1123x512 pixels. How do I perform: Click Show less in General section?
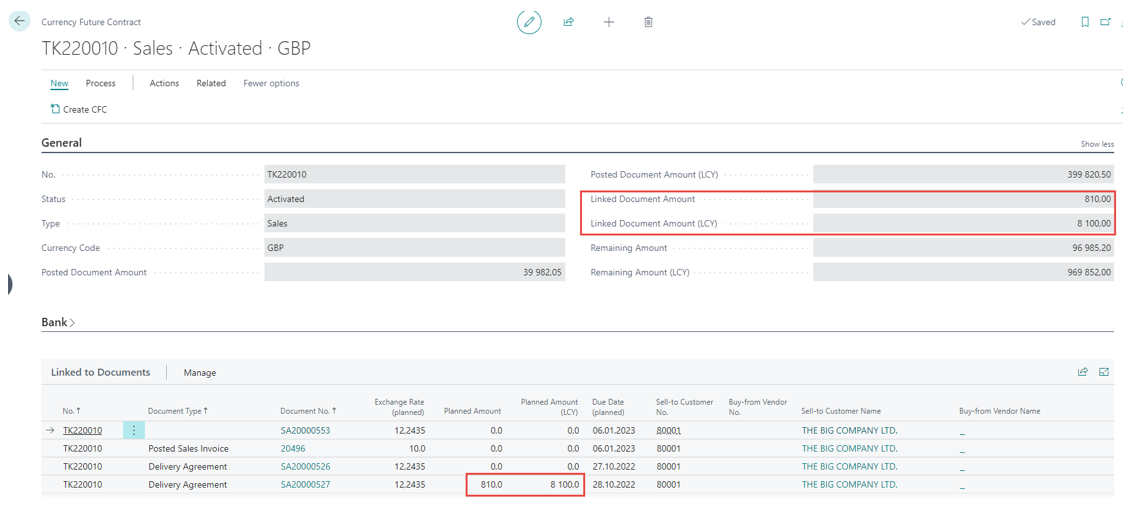(x=1097, y=144)
